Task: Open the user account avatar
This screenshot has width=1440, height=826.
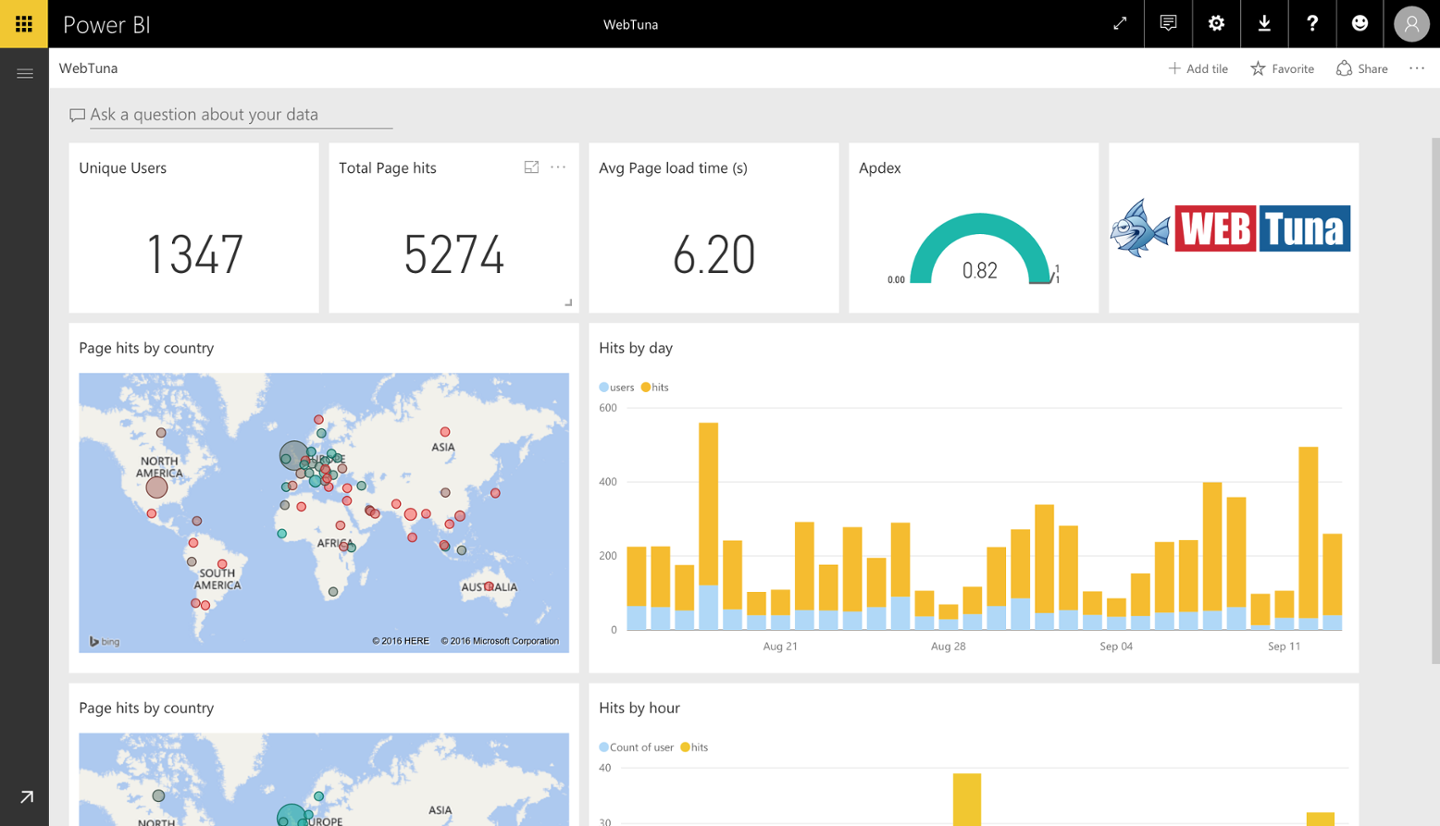Action: pyautogui.click(x=1412, y=24)
